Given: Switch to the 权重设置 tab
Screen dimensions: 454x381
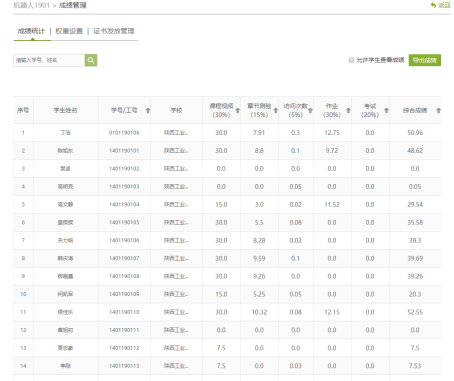Looking at the screenshot, I should coord(69,31).
